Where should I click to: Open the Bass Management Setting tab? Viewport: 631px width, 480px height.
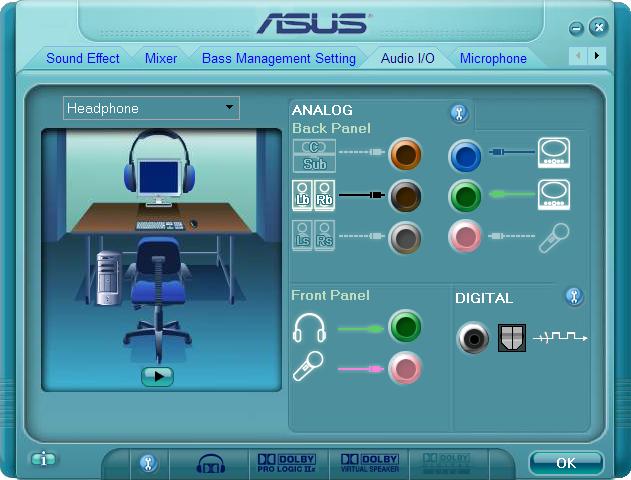pyautogui.click(x=278, y=58)
